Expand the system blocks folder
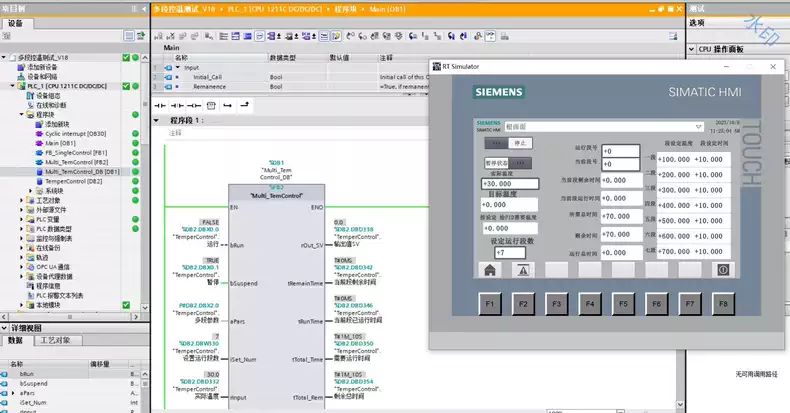The image size is (790, 413). tap(31, 191)
